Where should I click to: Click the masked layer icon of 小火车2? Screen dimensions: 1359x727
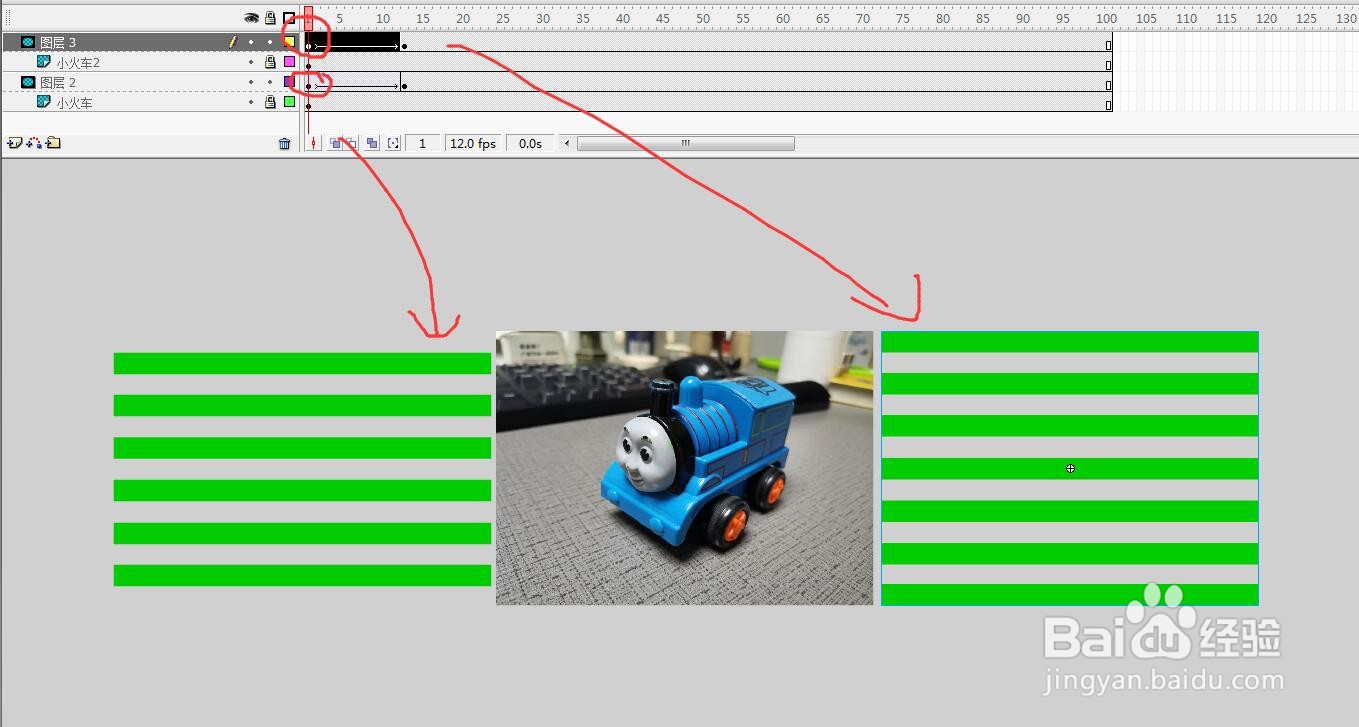(x=44, y=62)
